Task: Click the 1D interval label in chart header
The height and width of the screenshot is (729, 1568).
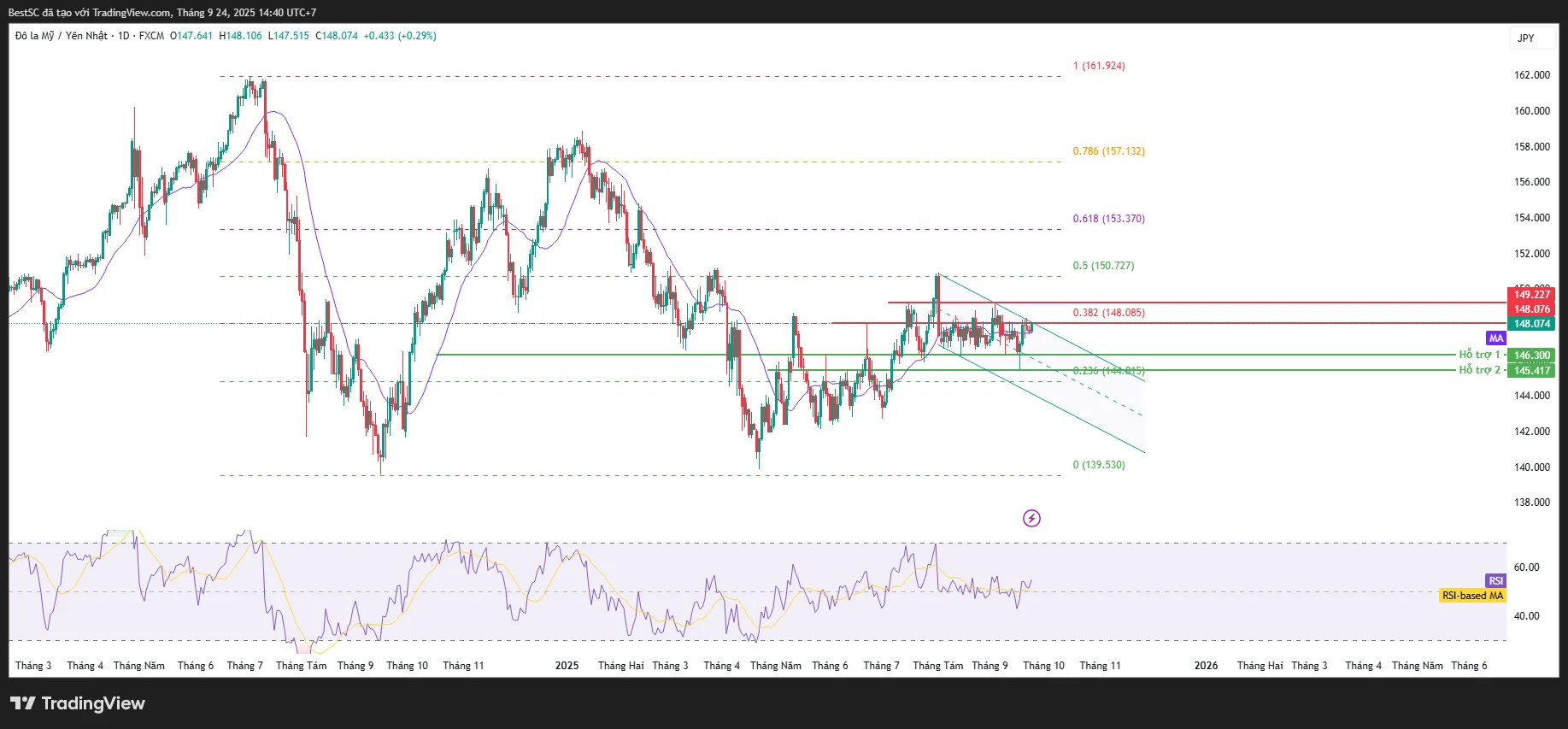Action: tap(124, 36)
